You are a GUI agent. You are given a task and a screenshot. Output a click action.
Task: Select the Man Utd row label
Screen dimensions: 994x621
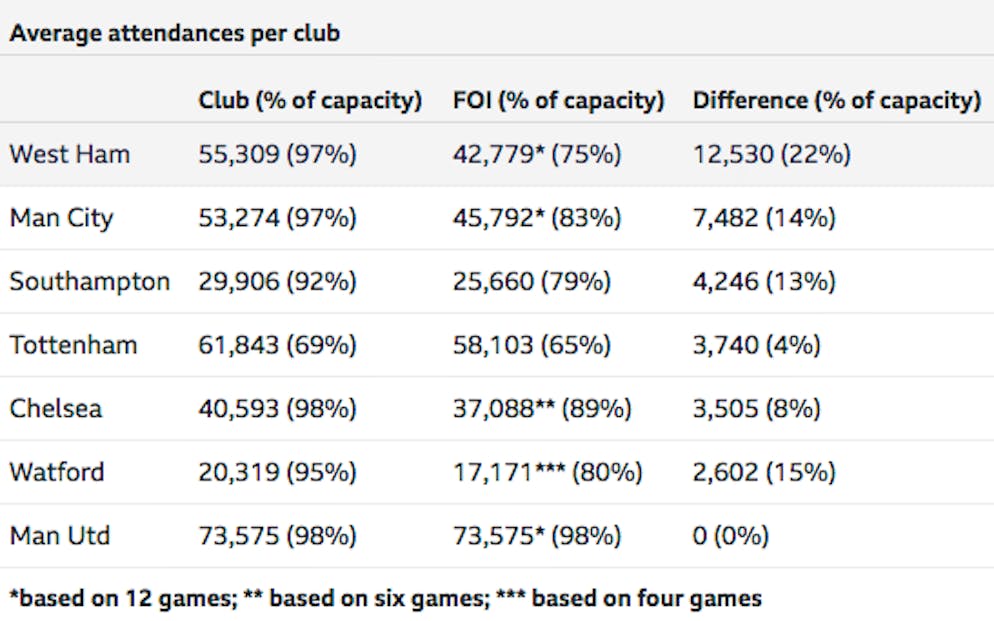coord(60,535)
